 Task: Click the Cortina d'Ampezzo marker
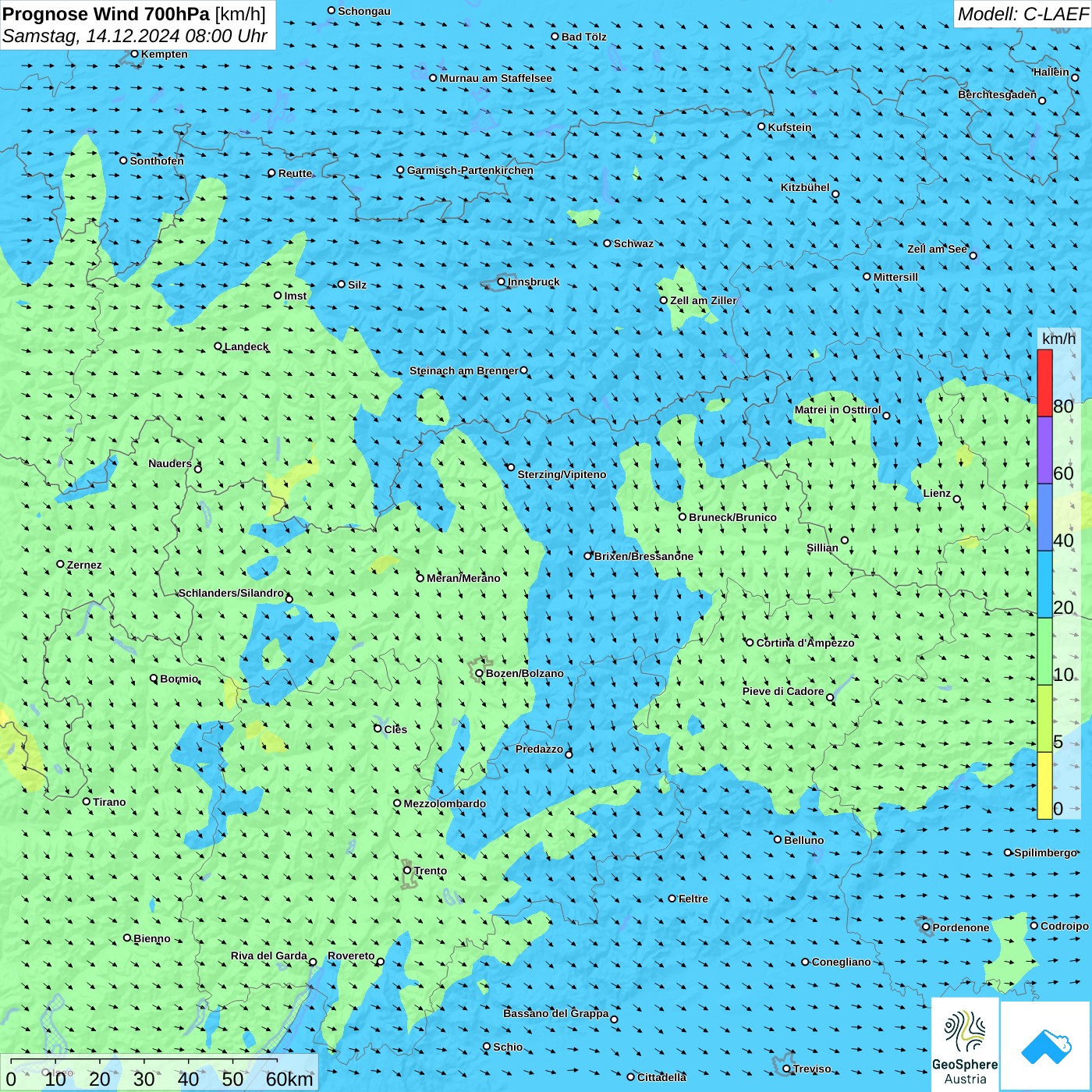click(750, 643)
